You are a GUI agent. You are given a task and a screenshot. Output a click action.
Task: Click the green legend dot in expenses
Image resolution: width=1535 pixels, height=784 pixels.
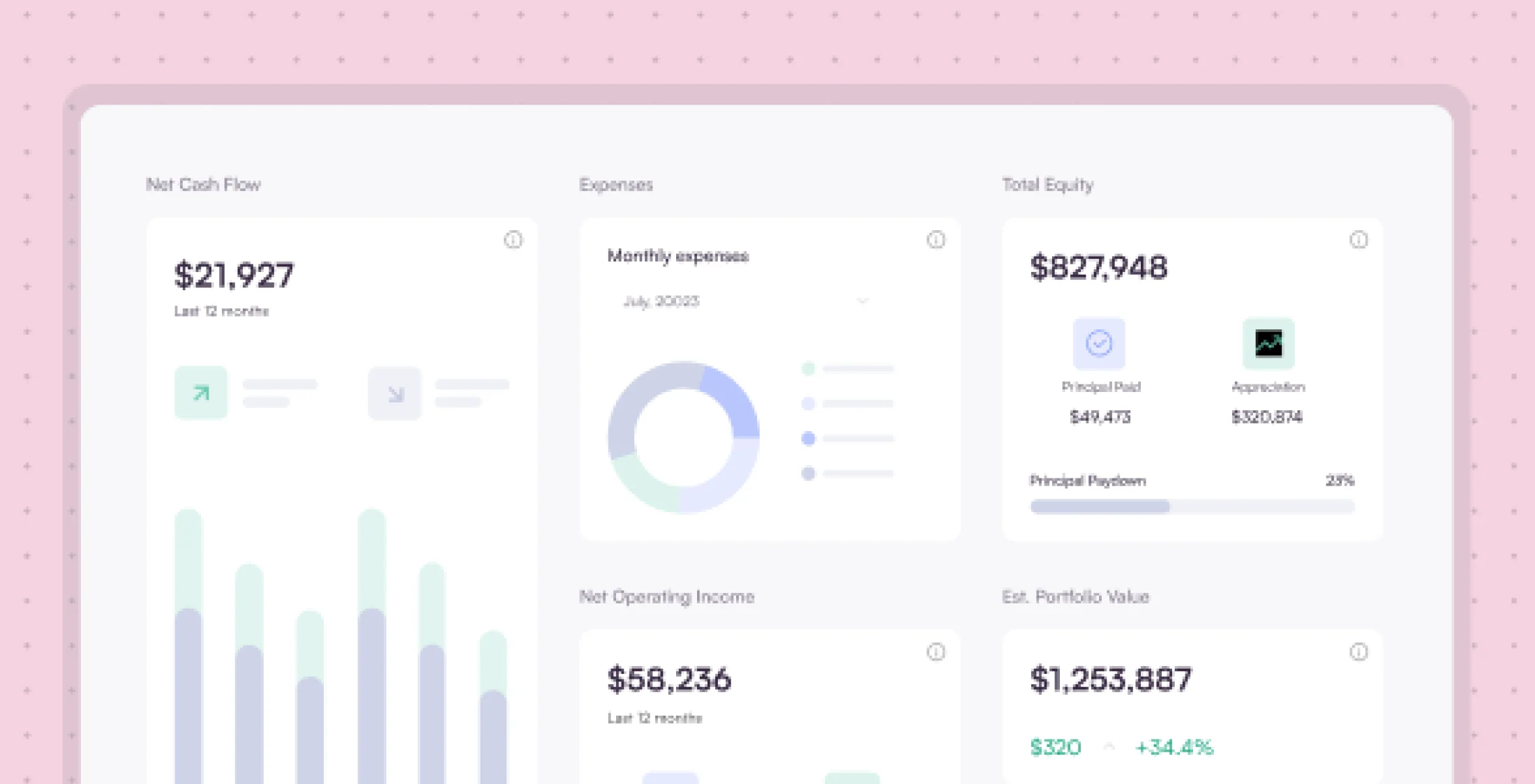click(x=808, y=368)
